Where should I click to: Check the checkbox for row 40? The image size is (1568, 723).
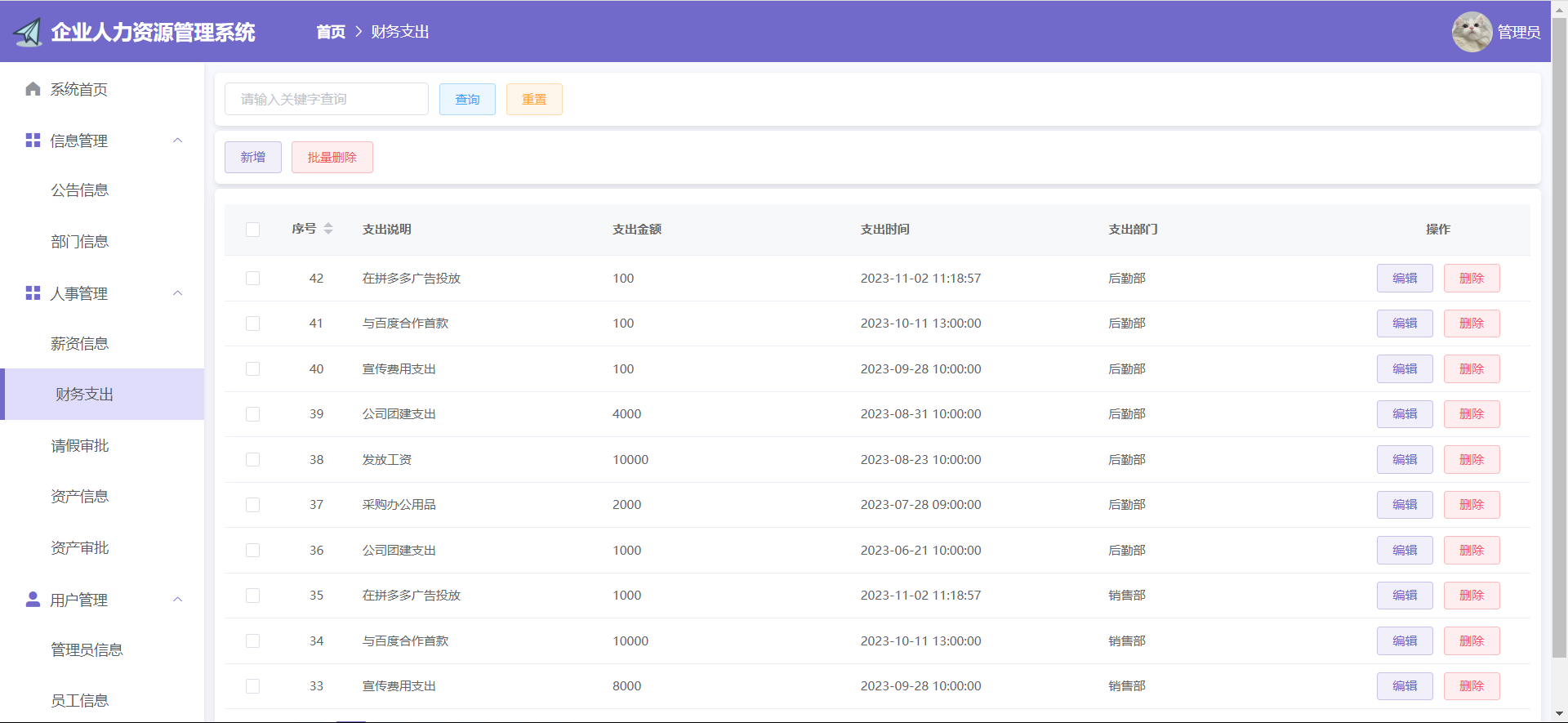point(253,369)
